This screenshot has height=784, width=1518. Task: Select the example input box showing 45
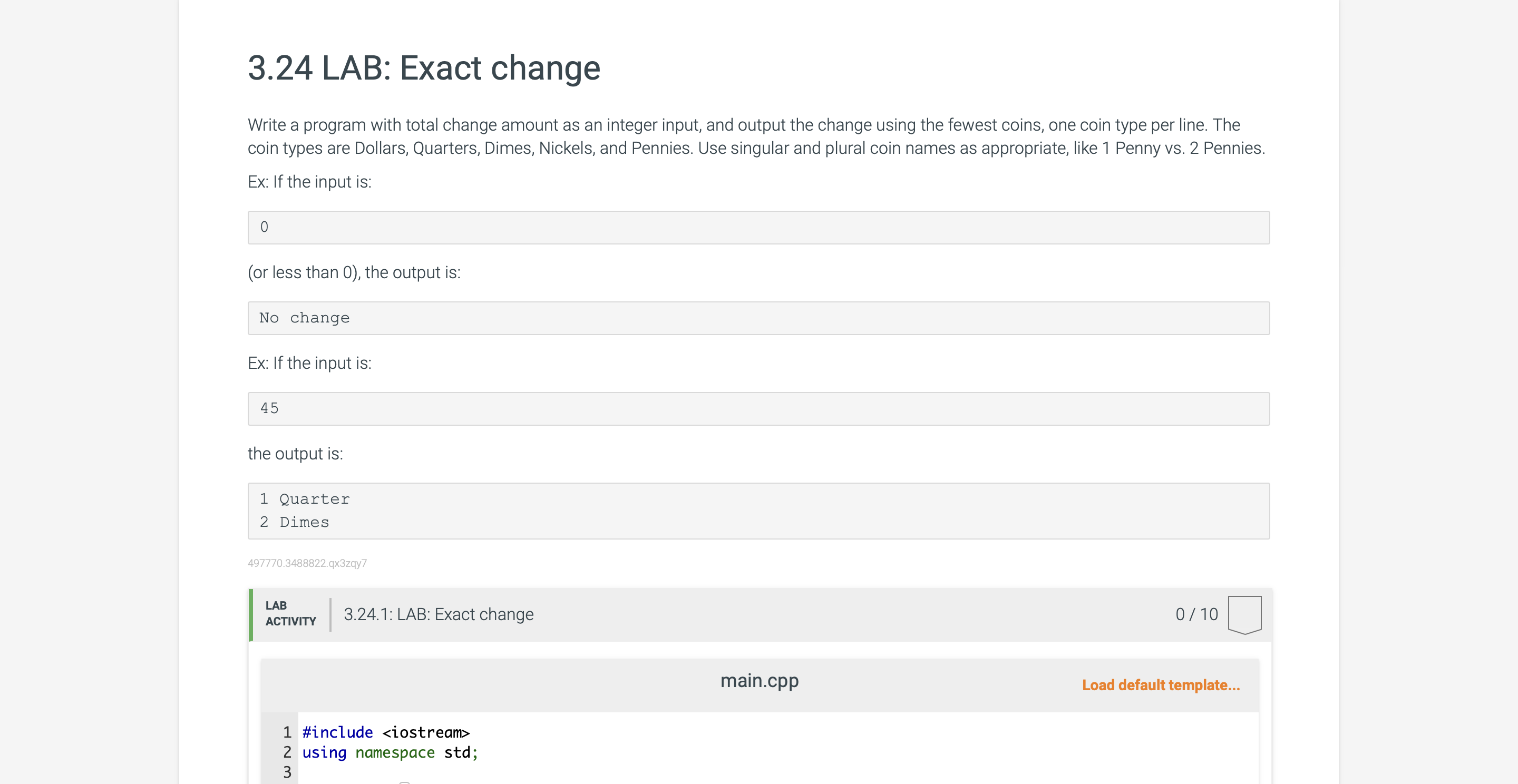point(758,409)
